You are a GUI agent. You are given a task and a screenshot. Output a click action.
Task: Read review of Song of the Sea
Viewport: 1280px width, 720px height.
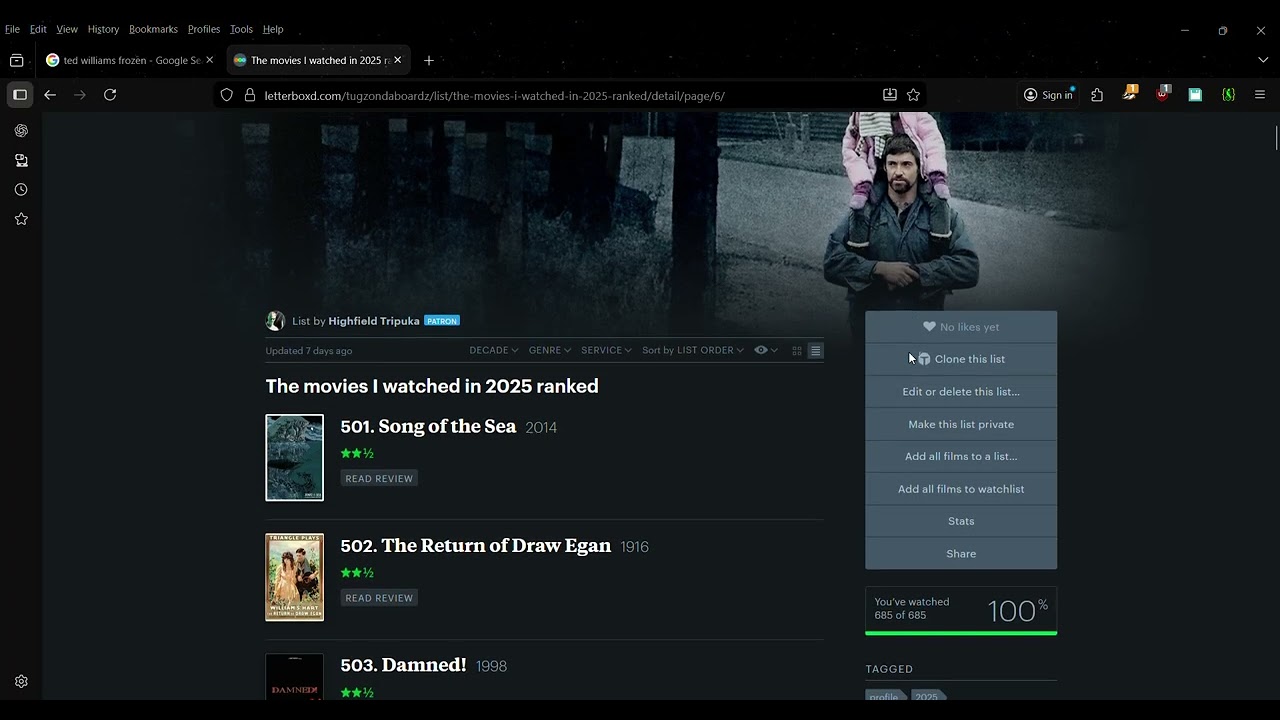click(379, 479)
